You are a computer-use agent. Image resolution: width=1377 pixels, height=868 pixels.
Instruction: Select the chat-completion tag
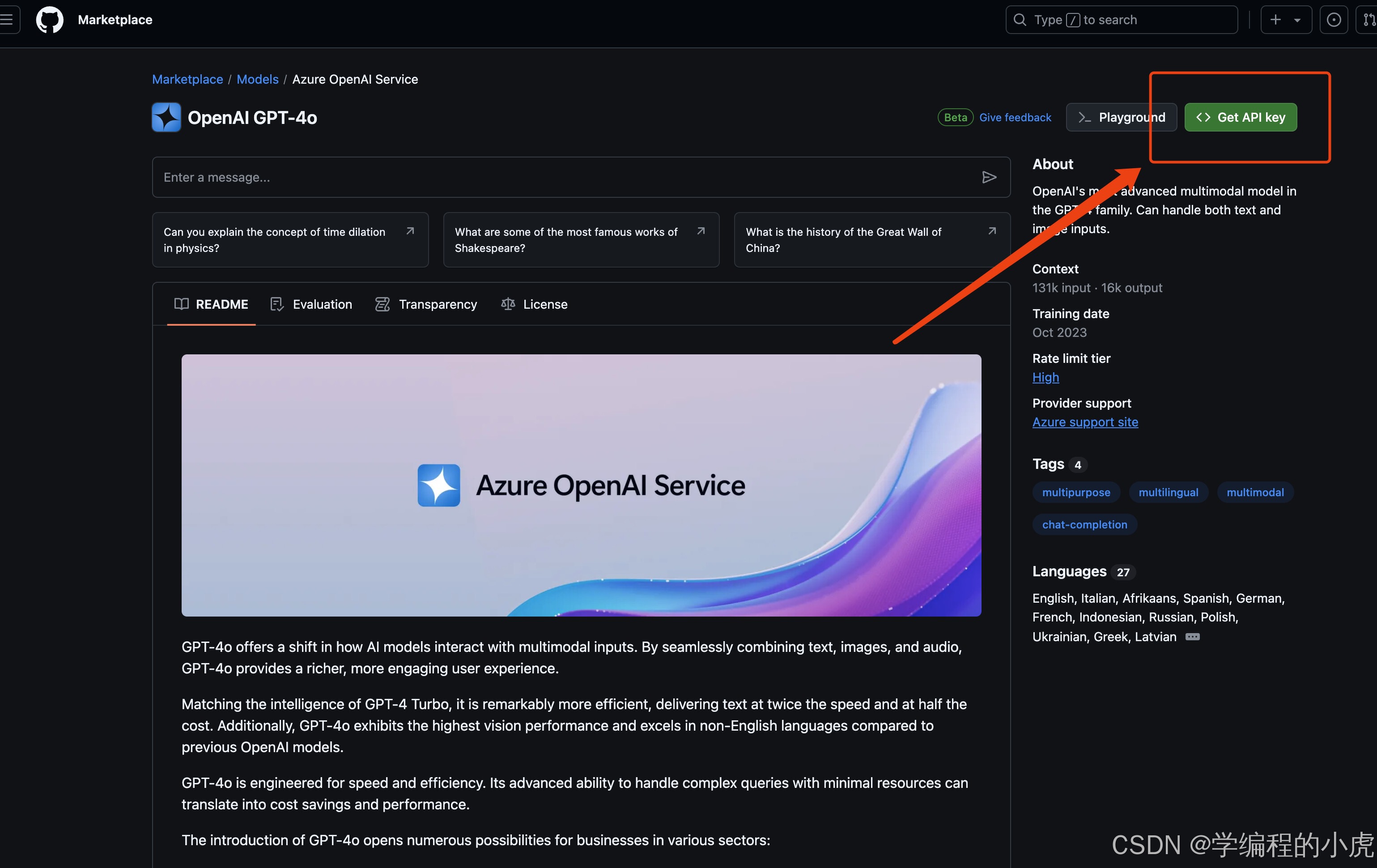pos(1085,524)
